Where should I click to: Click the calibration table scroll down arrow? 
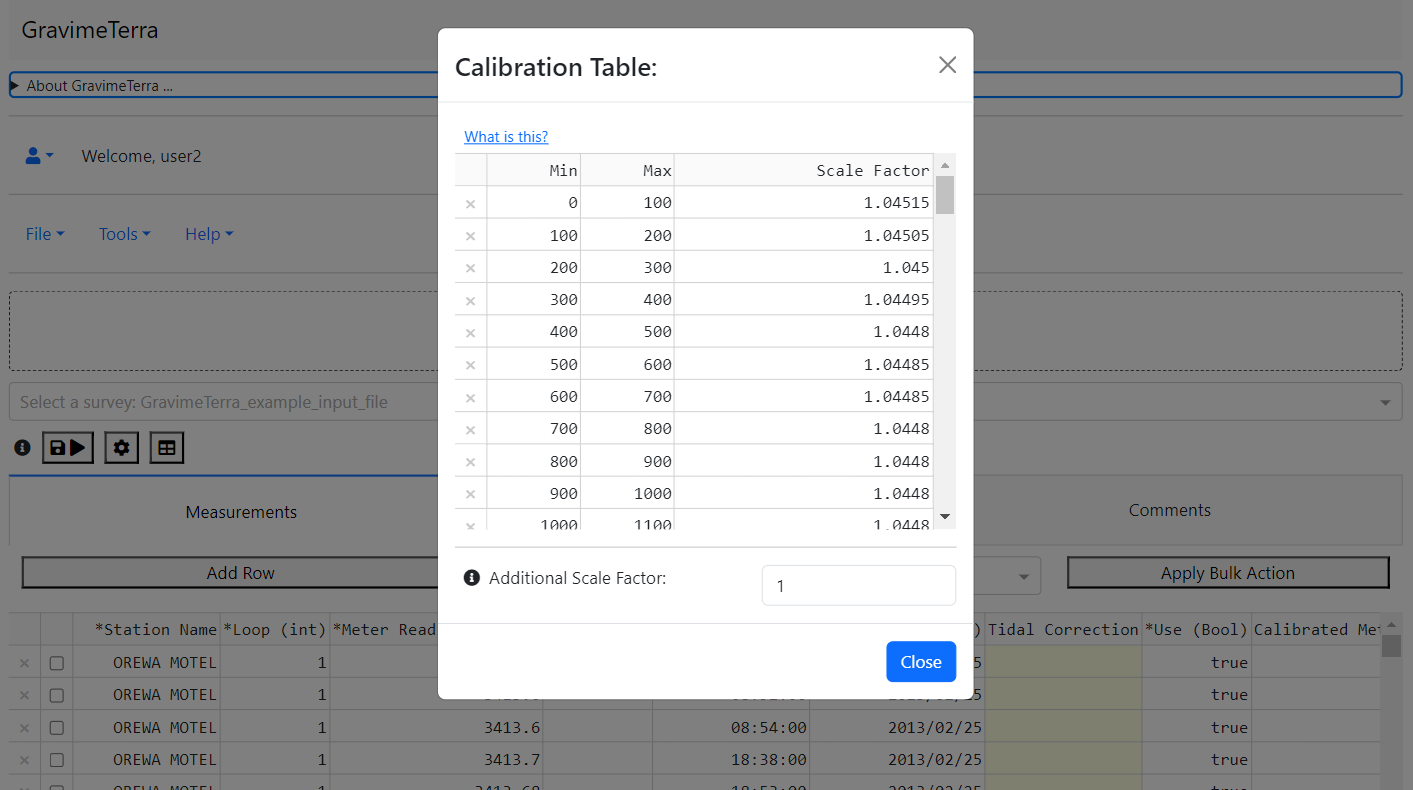point(945,517)
